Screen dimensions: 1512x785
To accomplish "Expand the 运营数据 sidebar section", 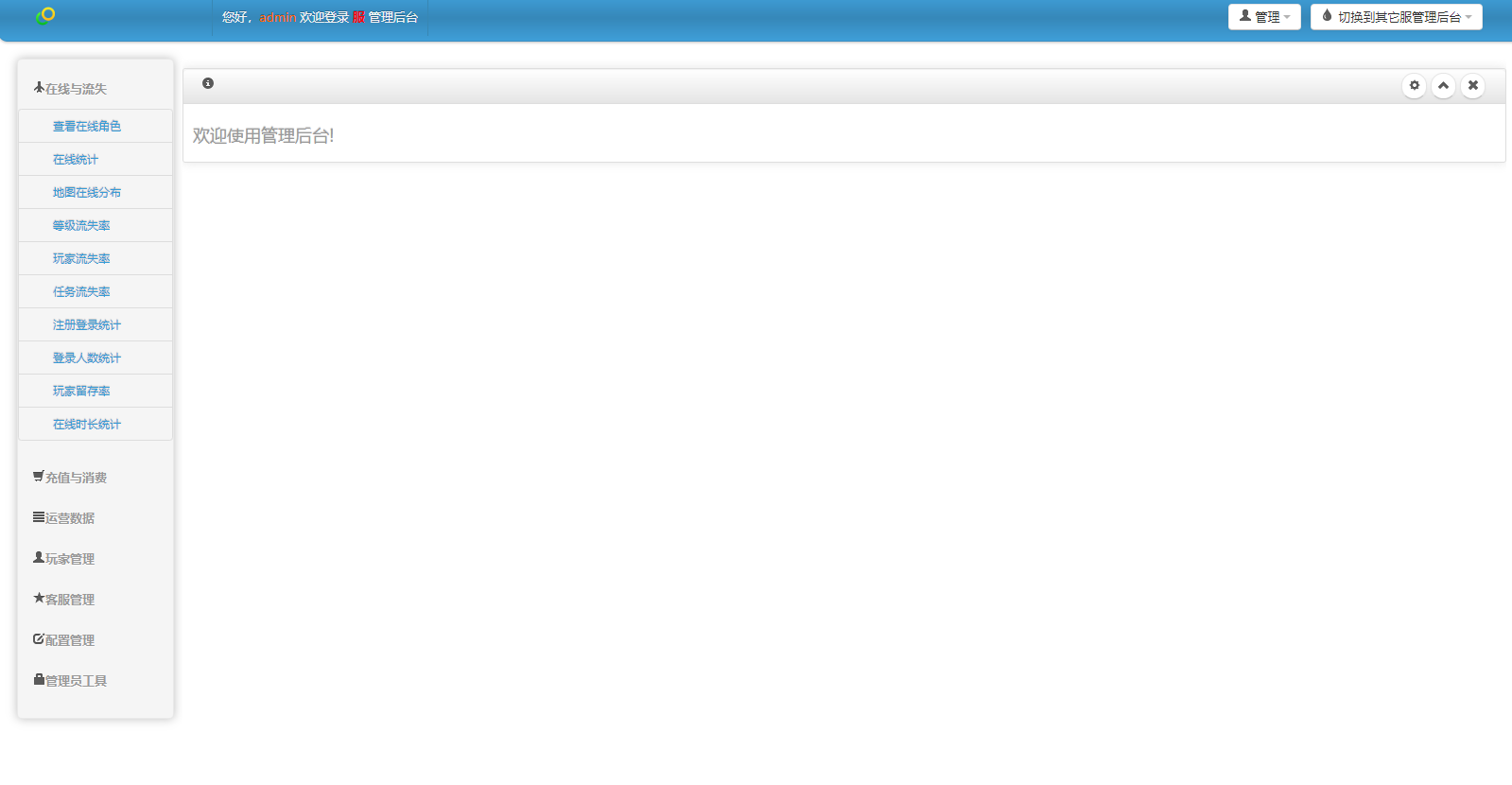I will pos(63,517).
